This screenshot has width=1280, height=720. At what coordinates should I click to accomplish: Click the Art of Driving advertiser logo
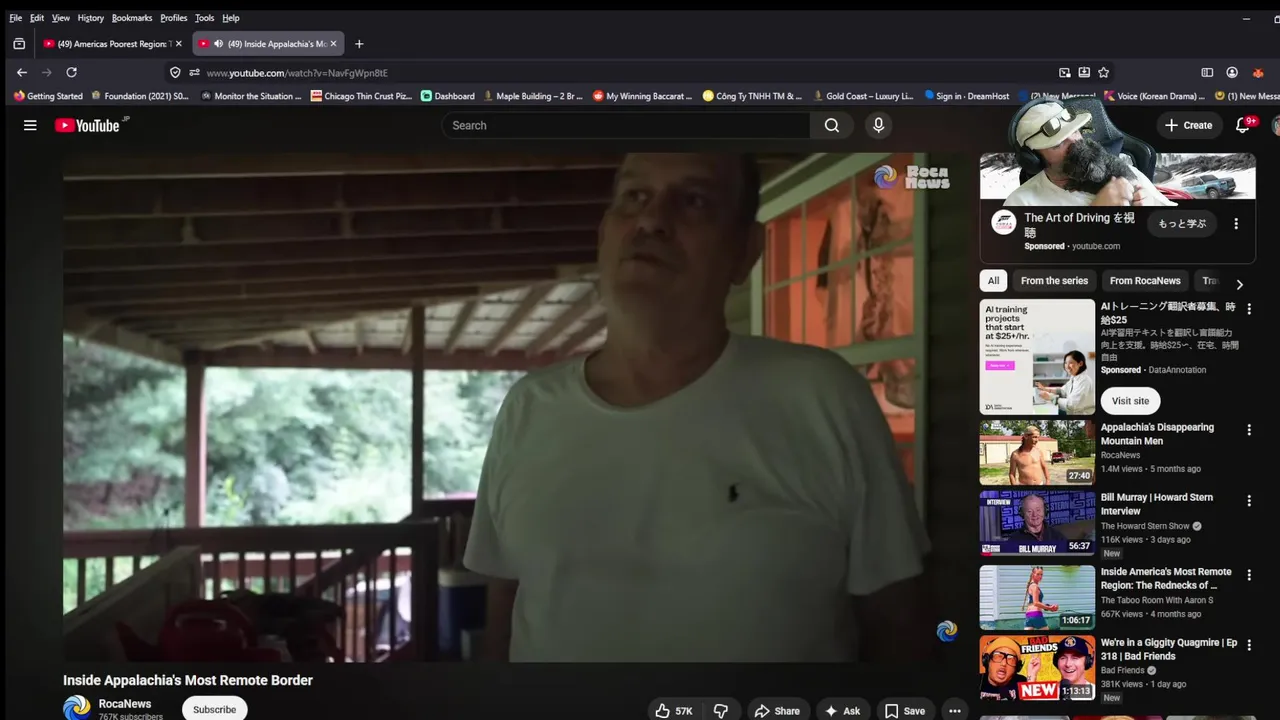point(1003,223)
